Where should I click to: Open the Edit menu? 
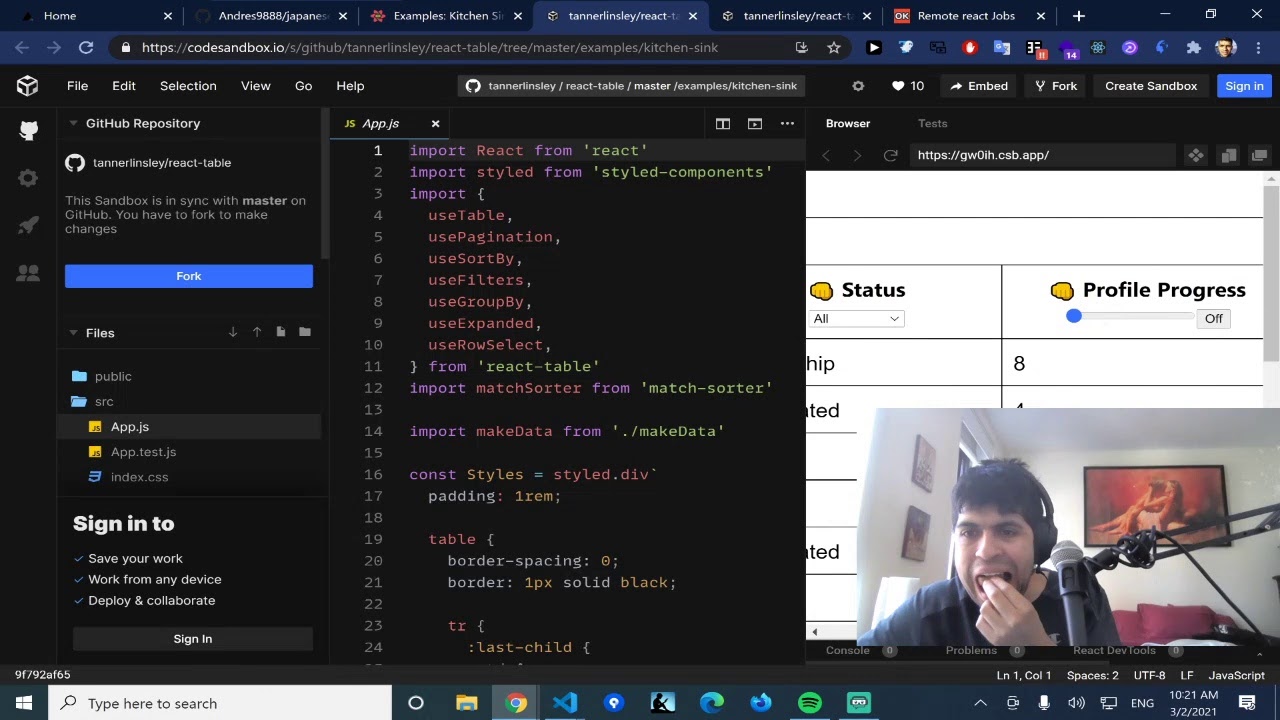coord(124,86)
